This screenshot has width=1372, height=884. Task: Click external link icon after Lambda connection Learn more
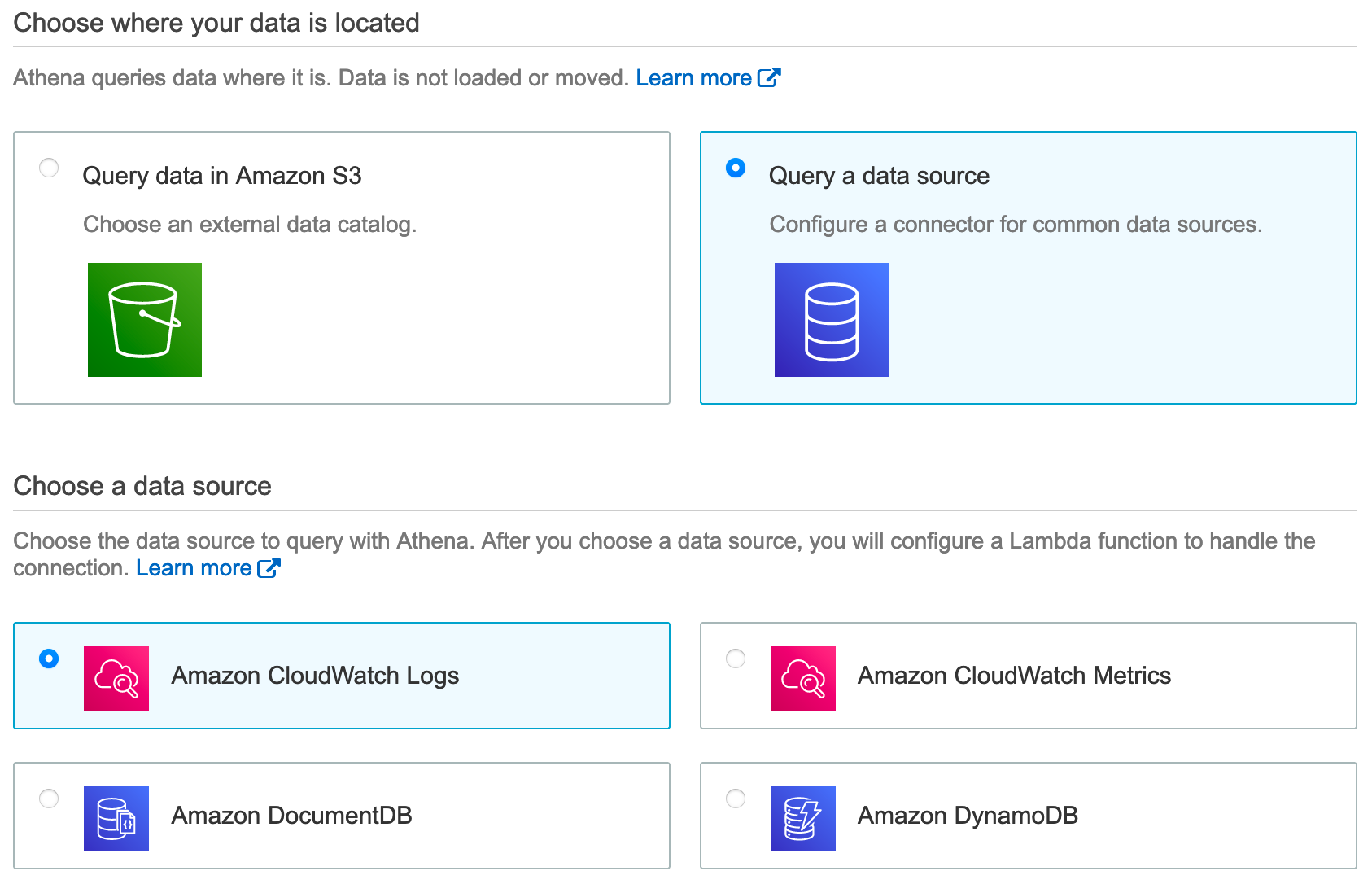tap(269, 568)
